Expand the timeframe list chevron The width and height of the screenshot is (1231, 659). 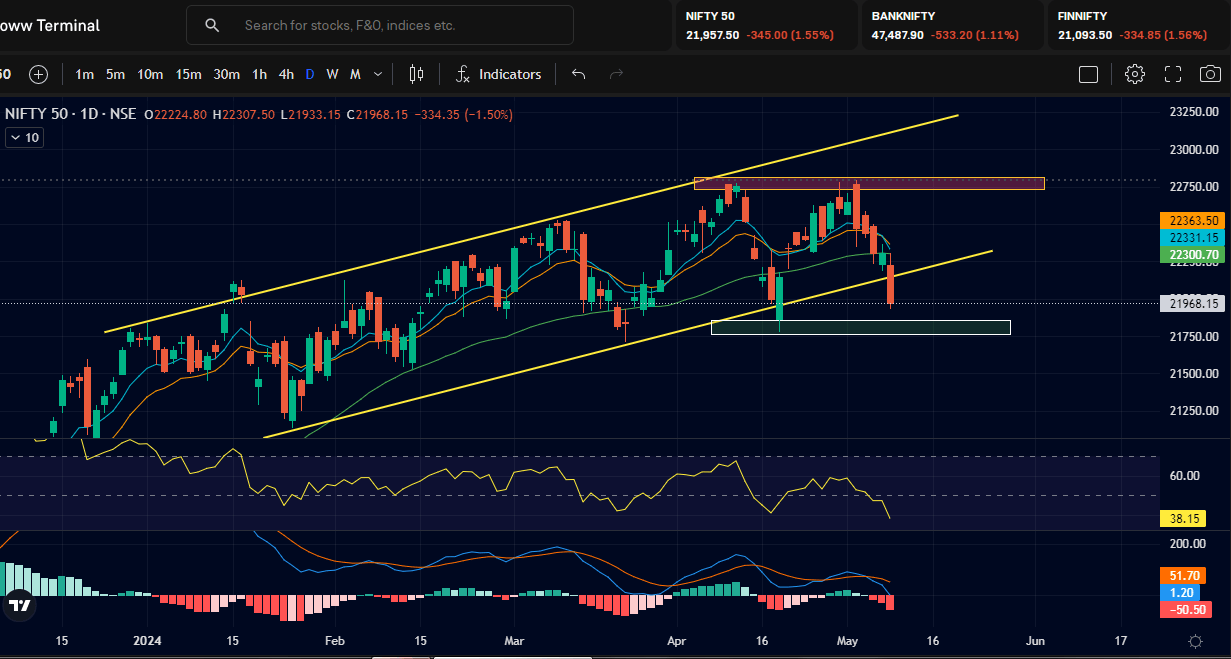[x=378, y=74]
